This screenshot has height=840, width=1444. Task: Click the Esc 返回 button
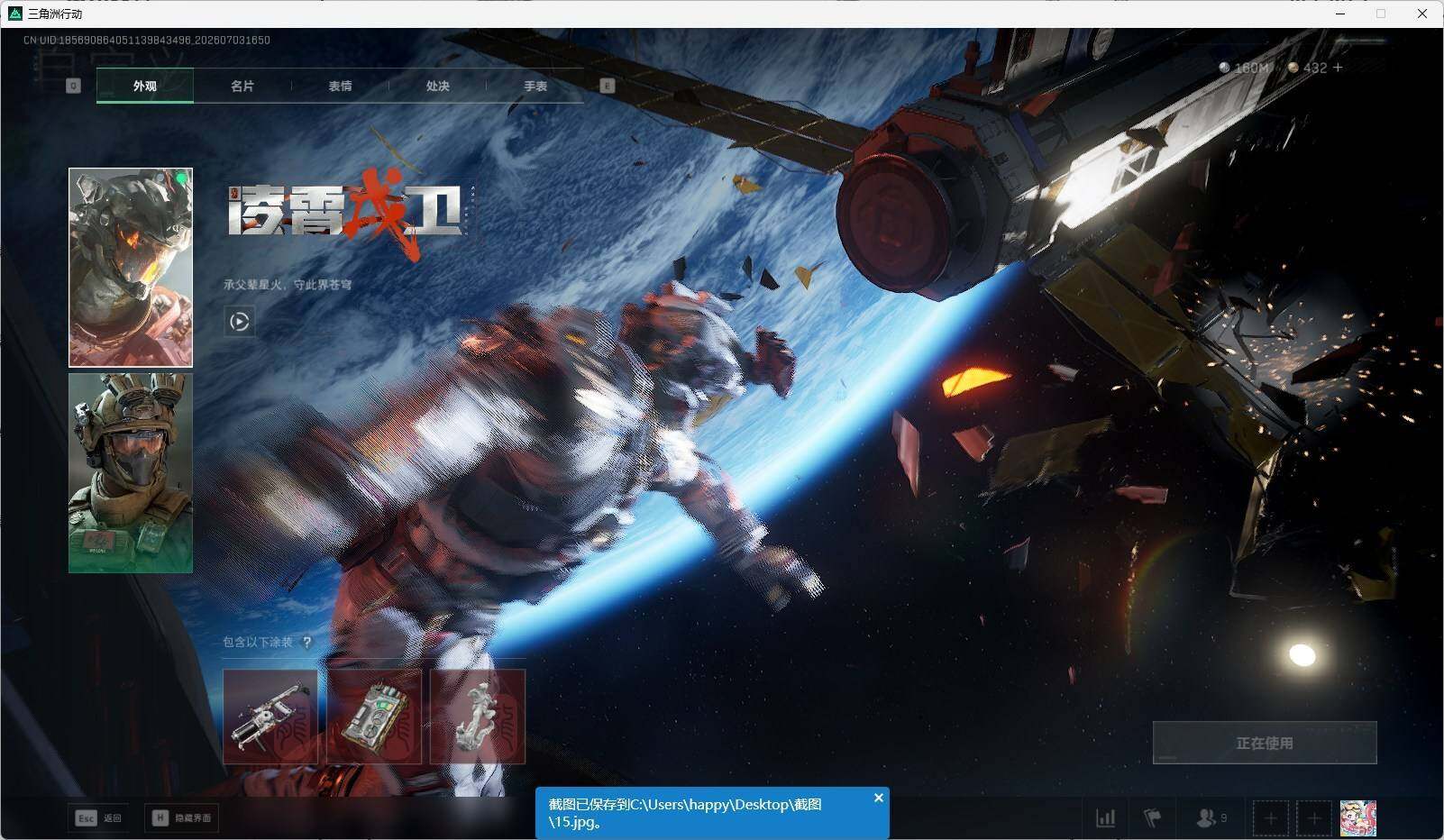(x=97, y=817)
